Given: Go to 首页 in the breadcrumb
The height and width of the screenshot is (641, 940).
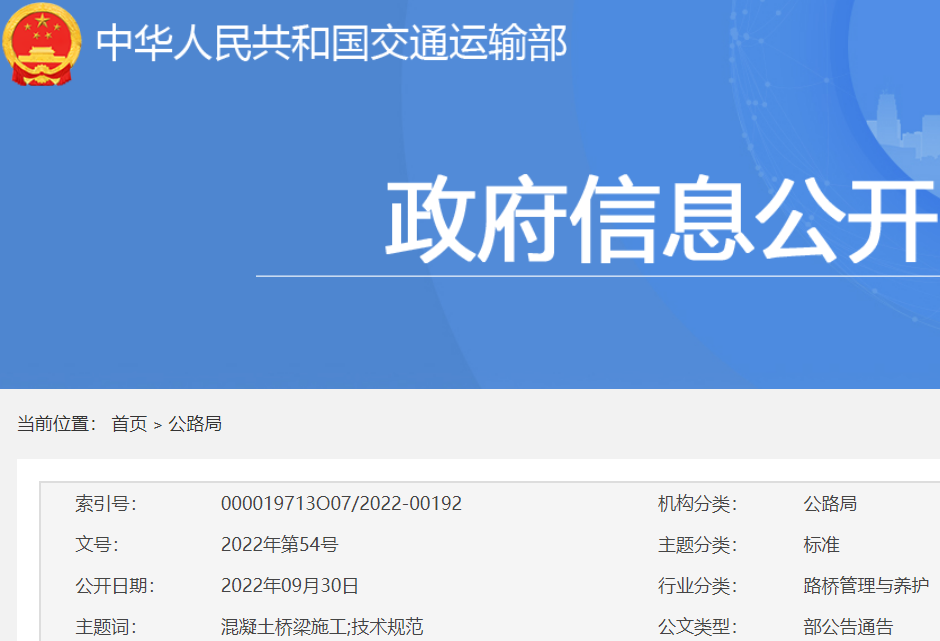Looking at the screenshot, I should pos(129,424).
